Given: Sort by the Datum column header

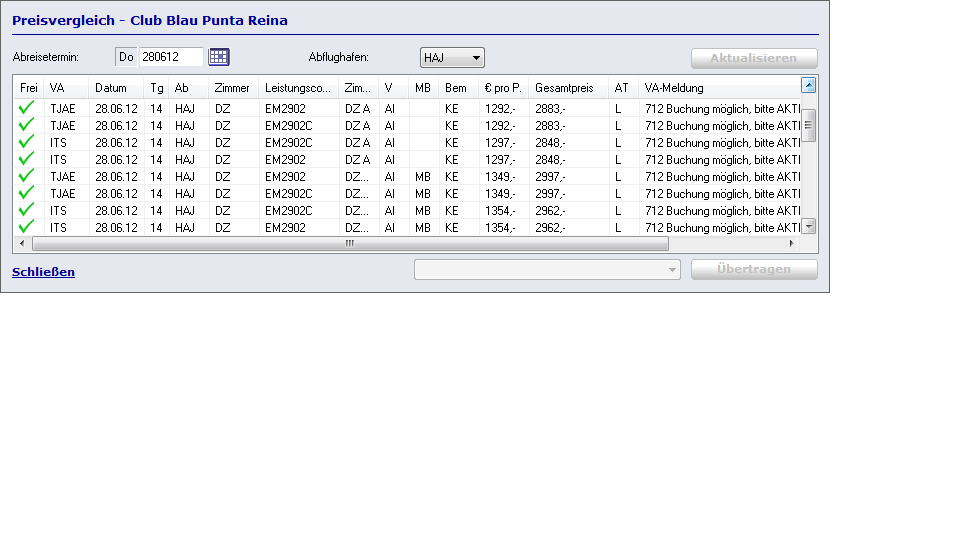Looking at the screenshot, I should [x=116, y=88].
